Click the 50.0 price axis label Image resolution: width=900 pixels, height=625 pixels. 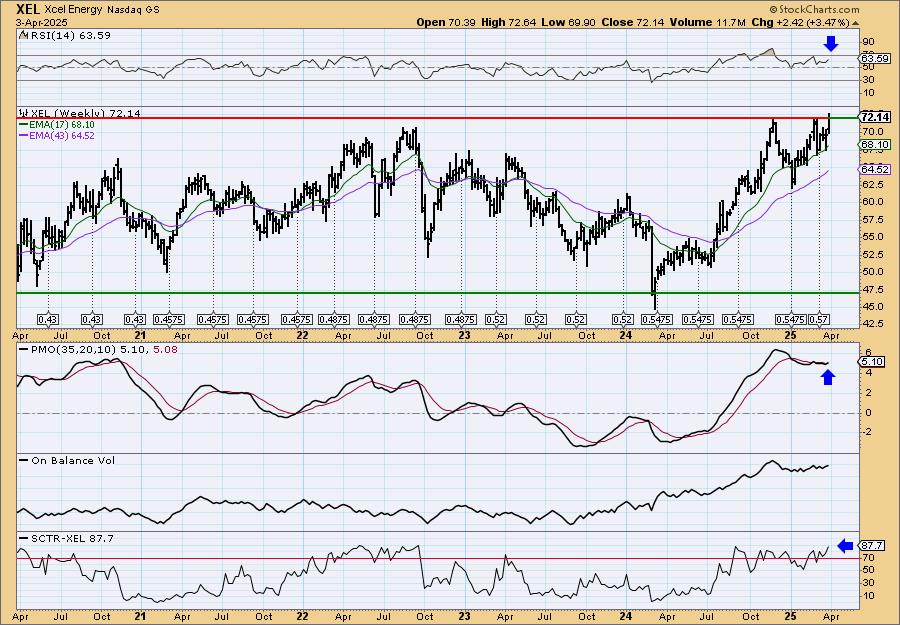[872, 272]
